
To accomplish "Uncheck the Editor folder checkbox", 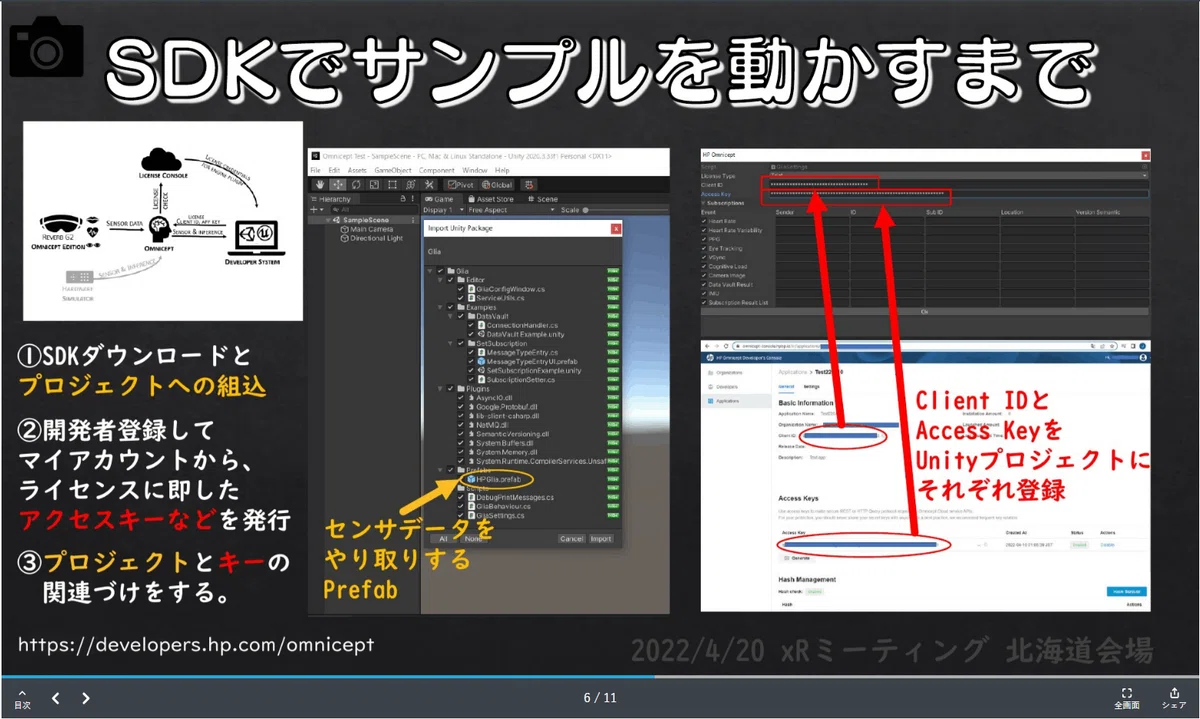I will pyautogui.click(x=450, y=280).
